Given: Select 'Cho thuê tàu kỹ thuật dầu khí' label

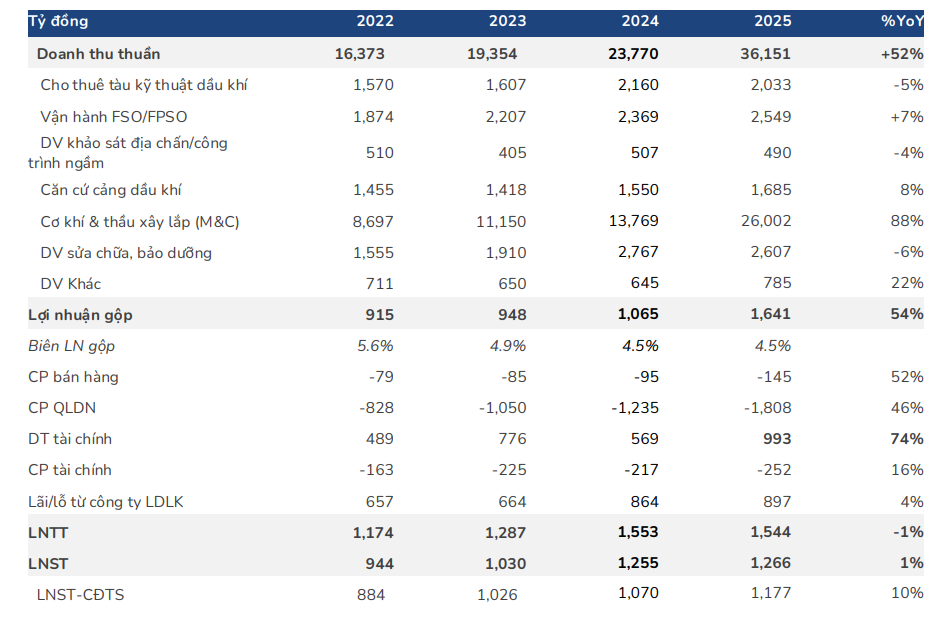Looking at the screenshot, I should pos(144,85).
